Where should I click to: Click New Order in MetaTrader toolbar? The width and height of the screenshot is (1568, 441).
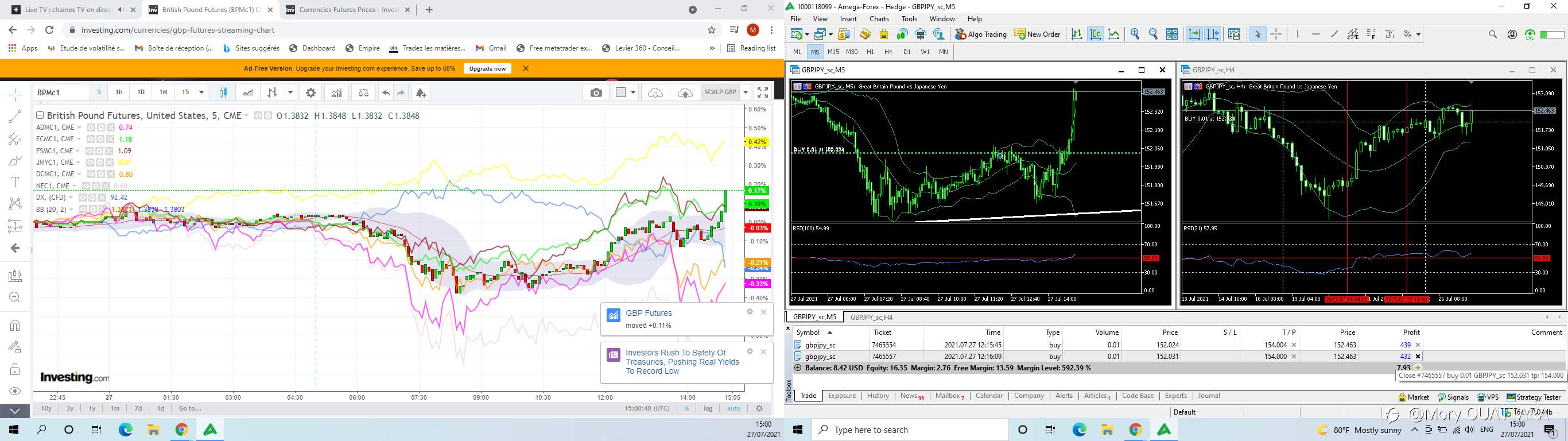point(1038,34)
